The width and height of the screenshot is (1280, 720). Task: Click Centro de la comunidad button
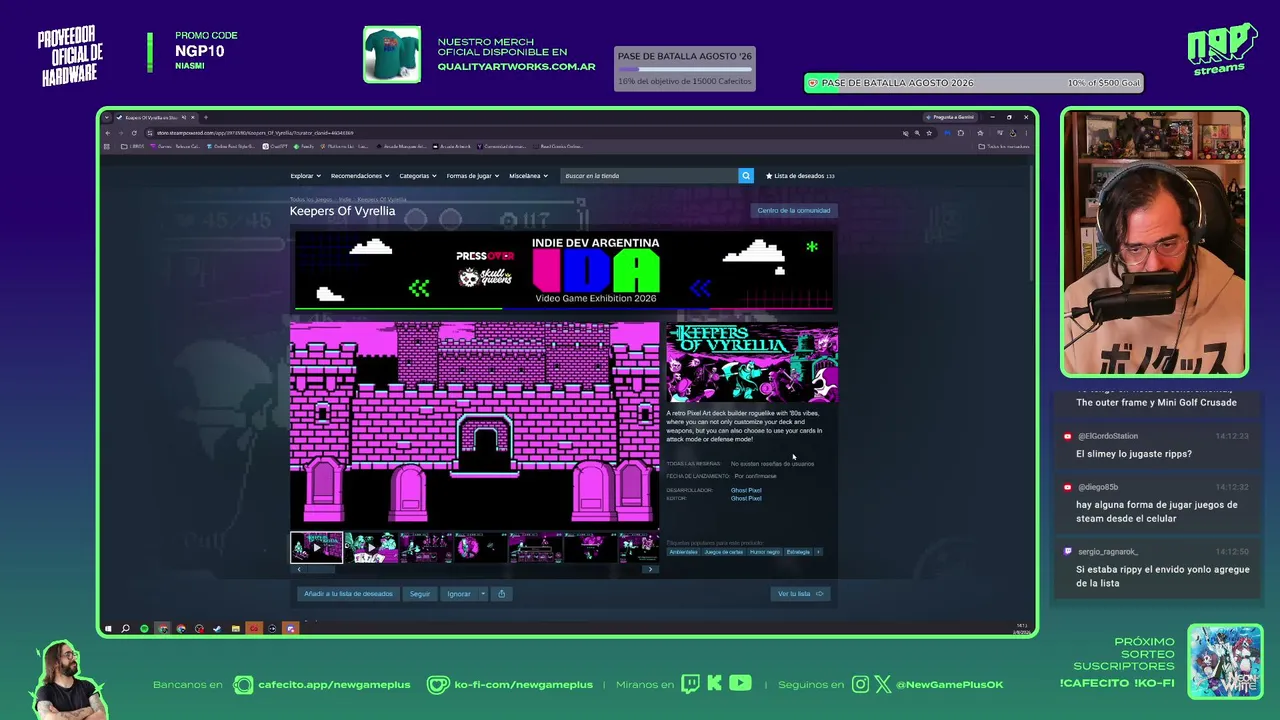(794, 210)
